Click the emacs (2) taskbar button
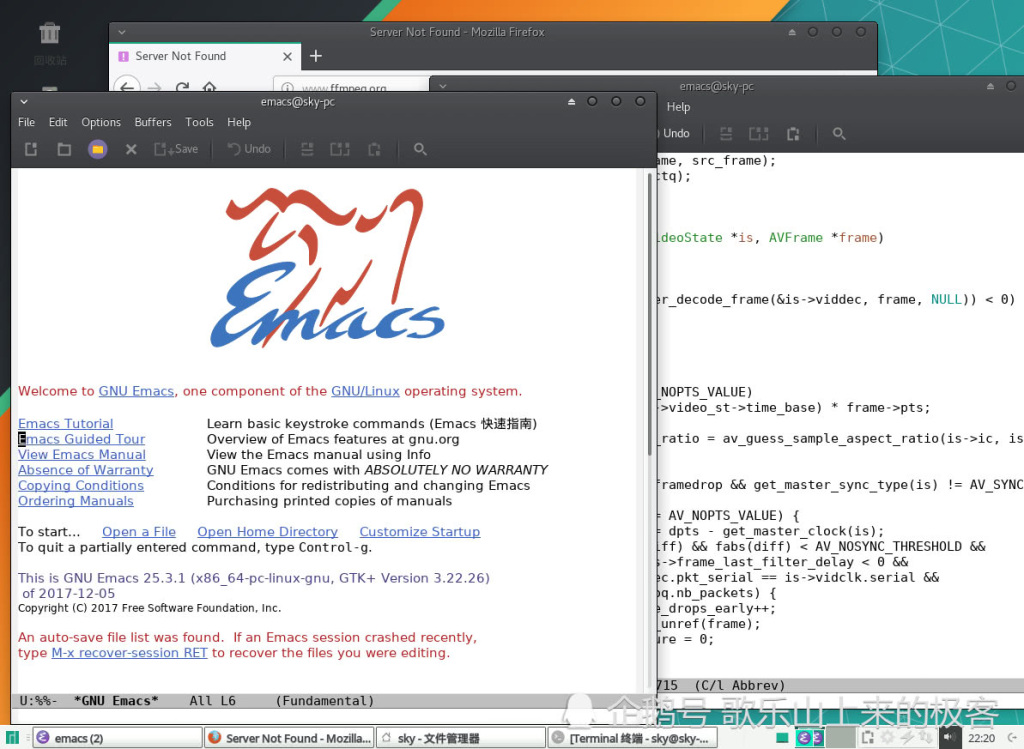Screen dimensions: 1024x749 118,738
